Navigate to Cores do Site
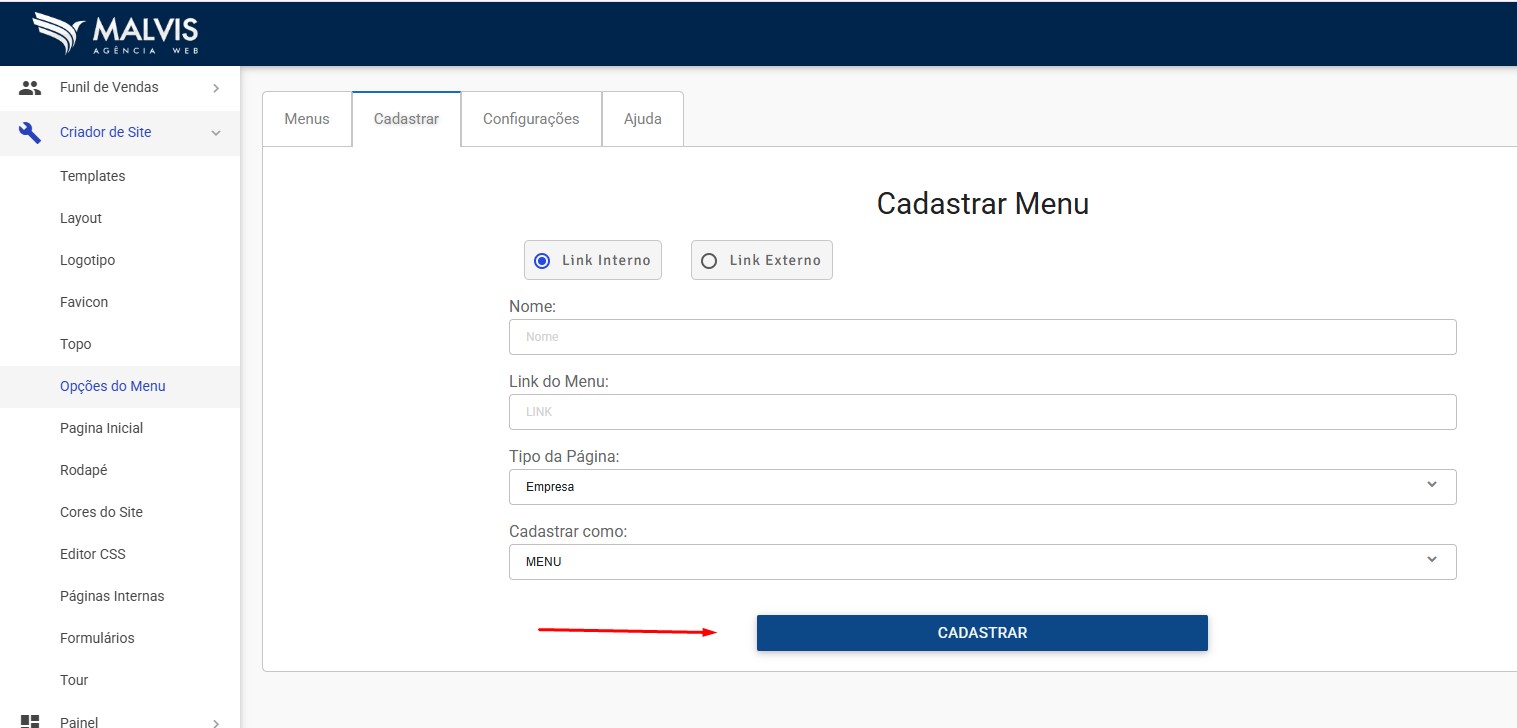The image size is (1517, 728). tap(101, 512)
